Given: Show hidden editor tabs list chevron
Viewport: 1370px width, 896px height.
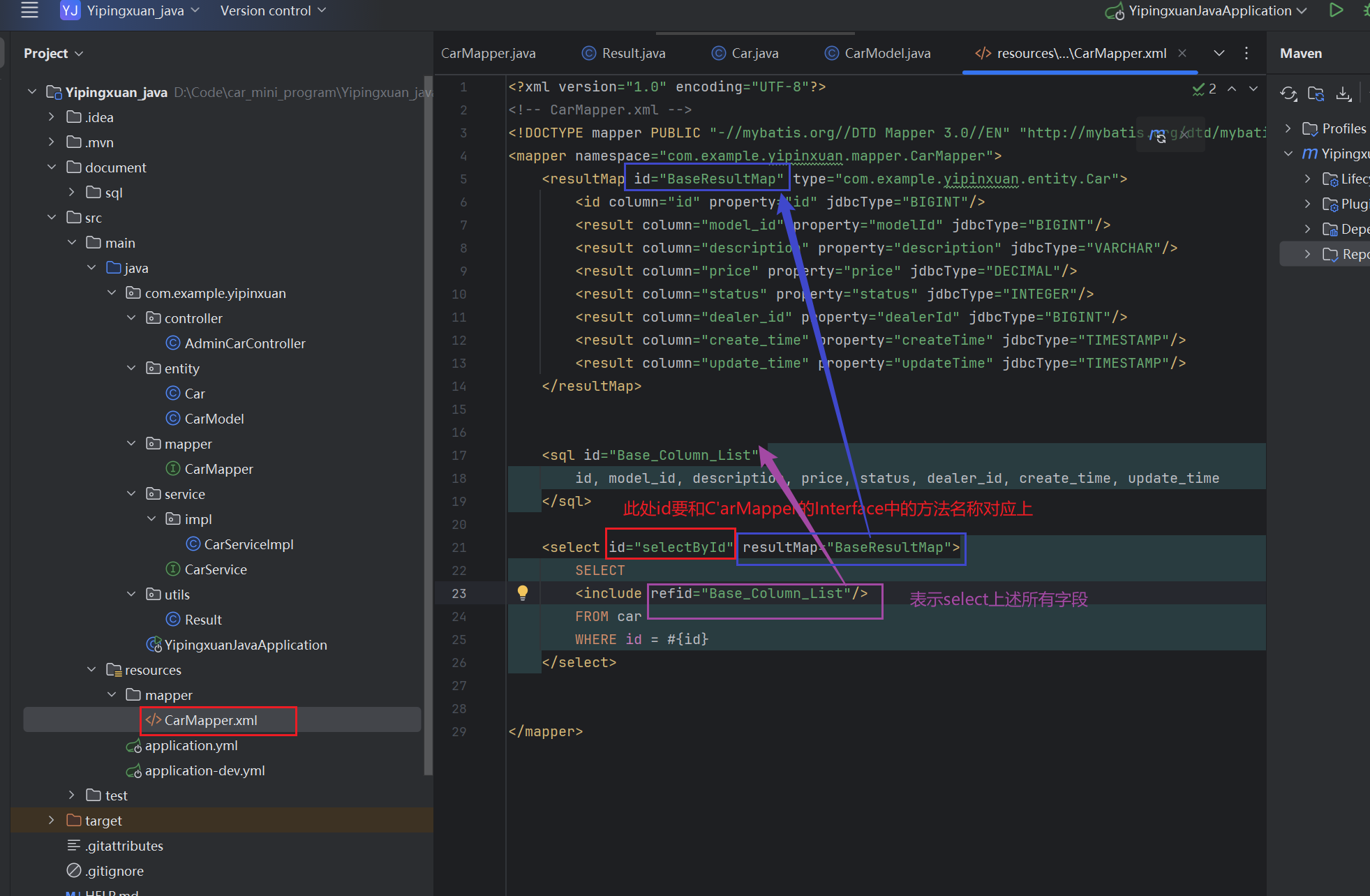Looking at the screenshot, I should tap(1219, 53).
